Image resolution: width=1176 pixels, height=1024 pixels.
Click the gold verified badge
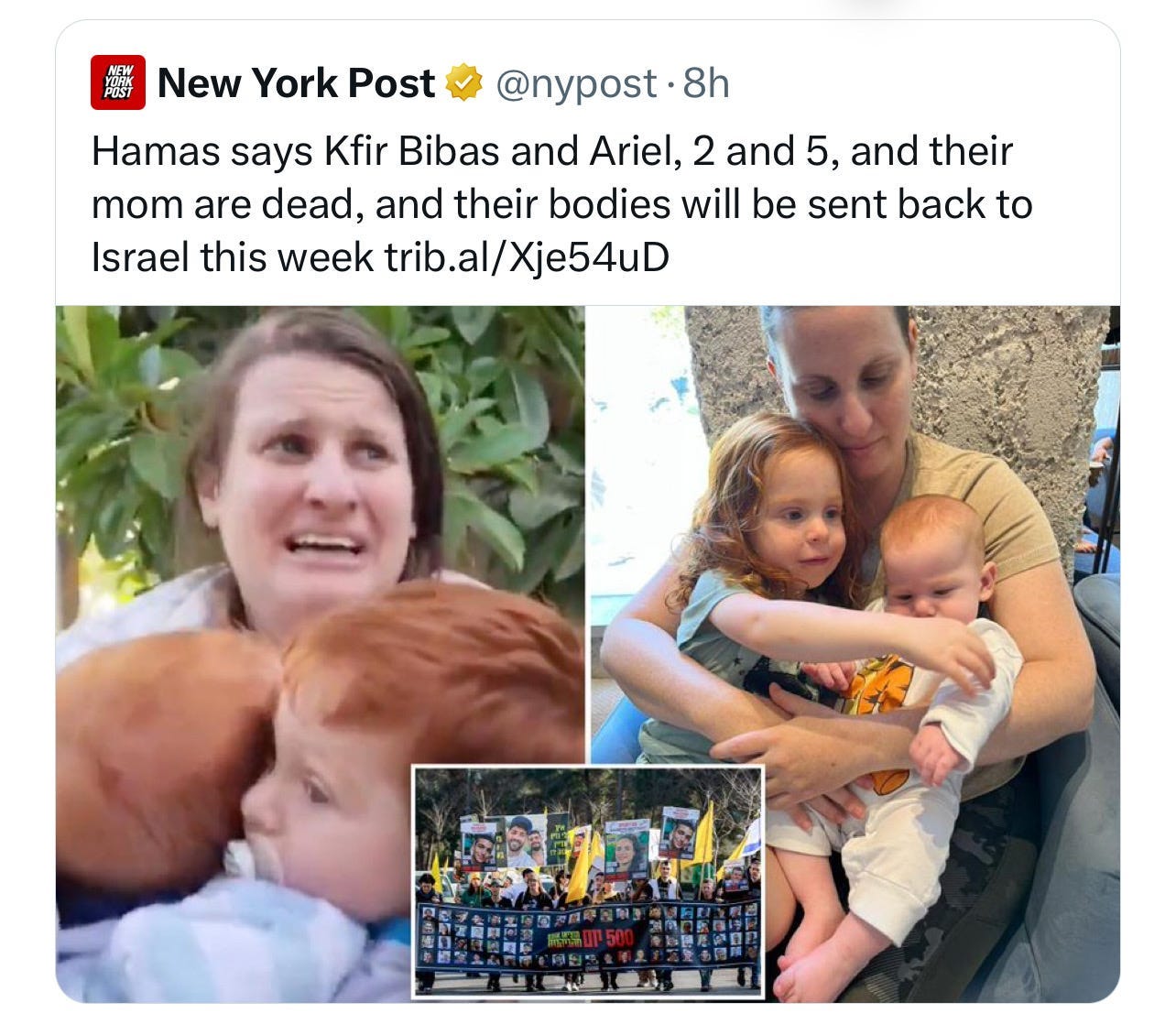coord(463,83)
